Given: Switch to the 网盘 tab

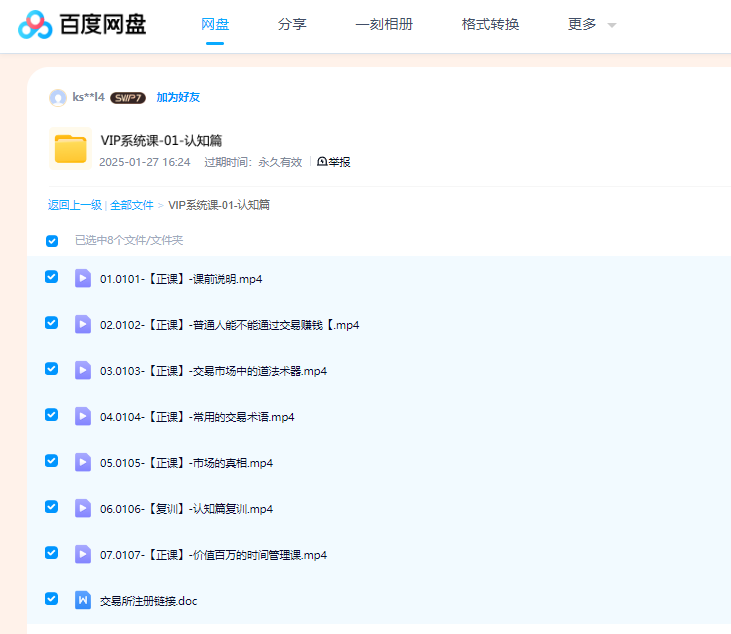Looking at the screenshot, I should [x=215, y=24].
